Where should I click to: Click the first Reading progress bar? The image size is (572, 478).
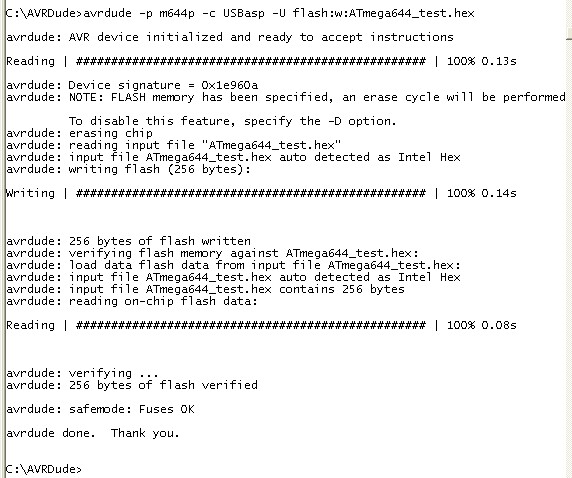click(x=261, y=61)
